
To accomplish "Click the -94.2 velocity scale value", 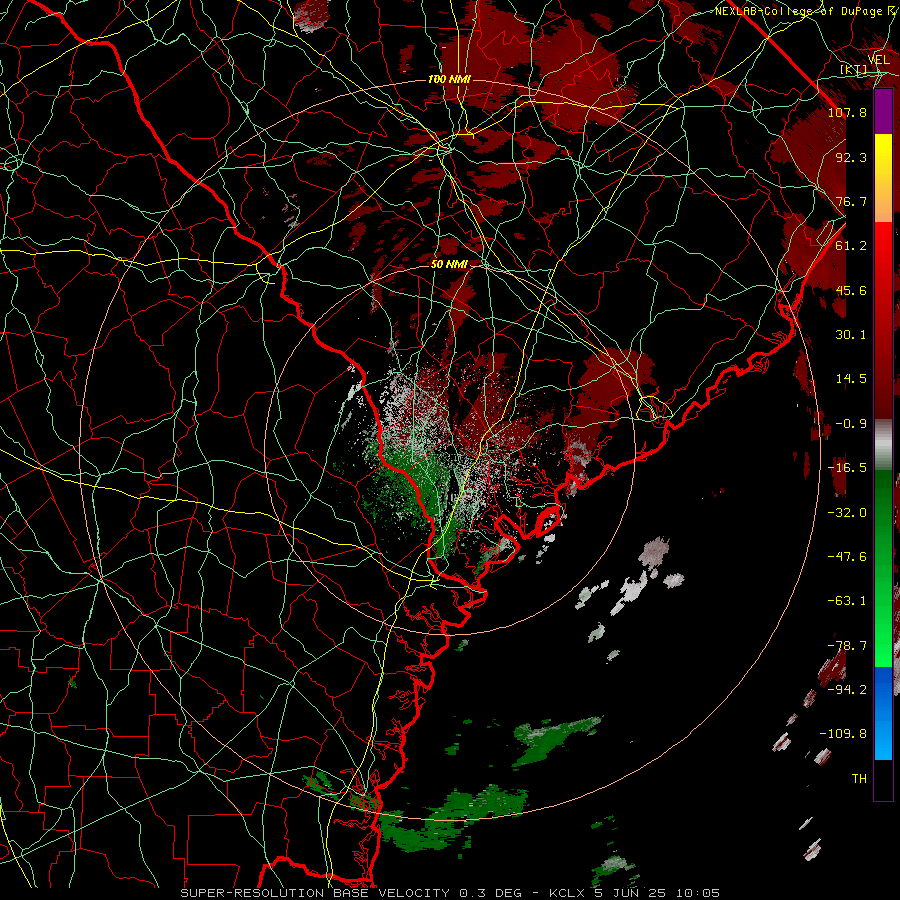I will [x=847, y=690].
